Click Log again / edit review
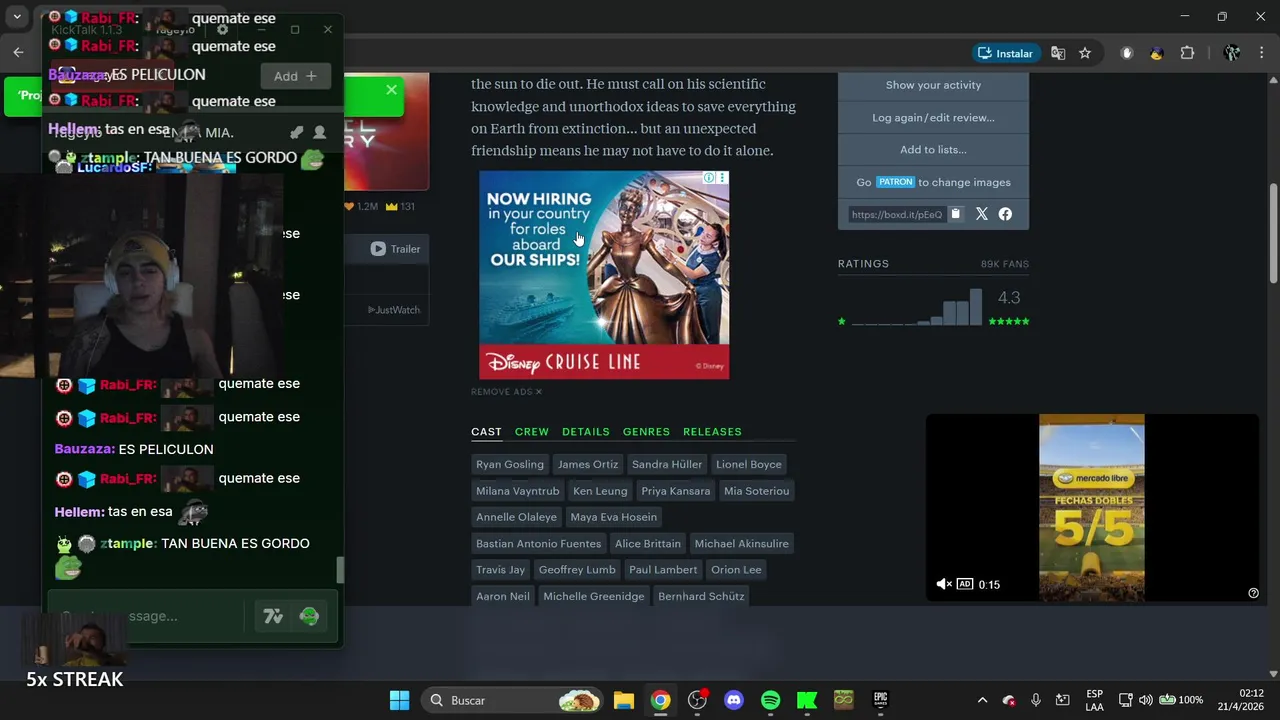Viewport: 1280px width, 720px height. click(x=933, y=118)
